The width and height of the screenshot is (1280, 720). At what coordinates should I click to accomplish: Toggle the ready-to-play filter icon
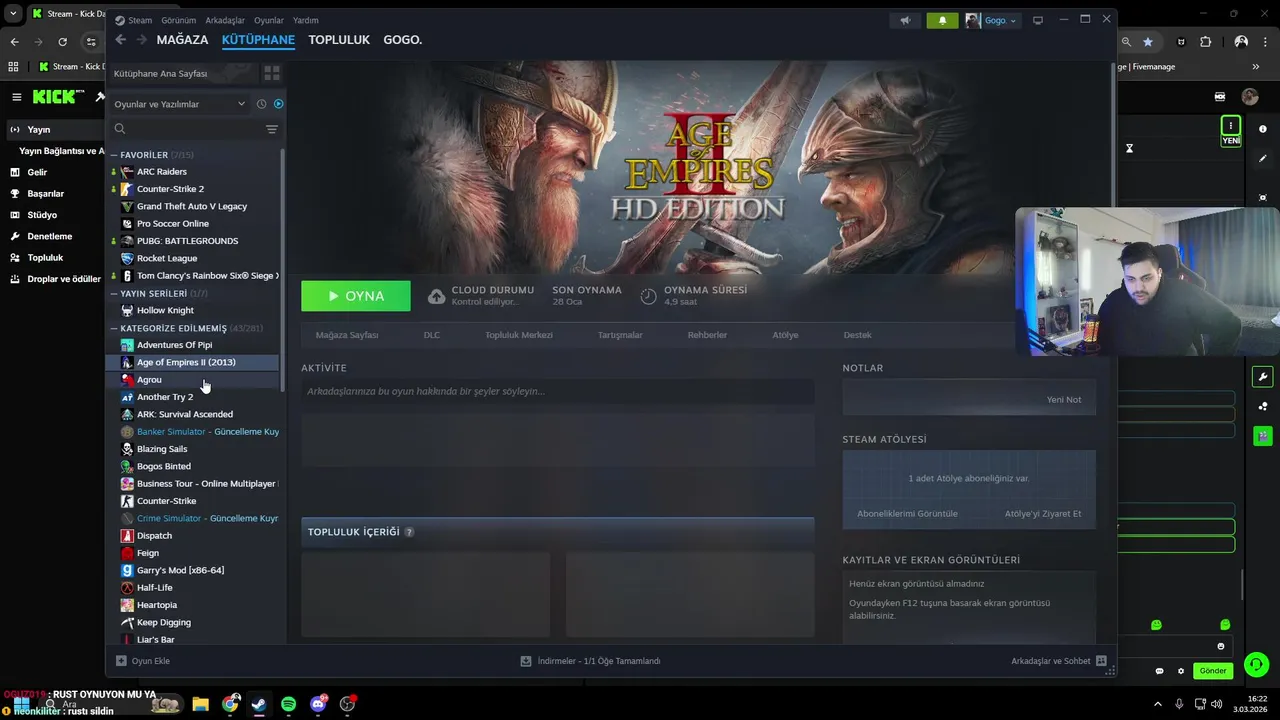pos(278,104)
